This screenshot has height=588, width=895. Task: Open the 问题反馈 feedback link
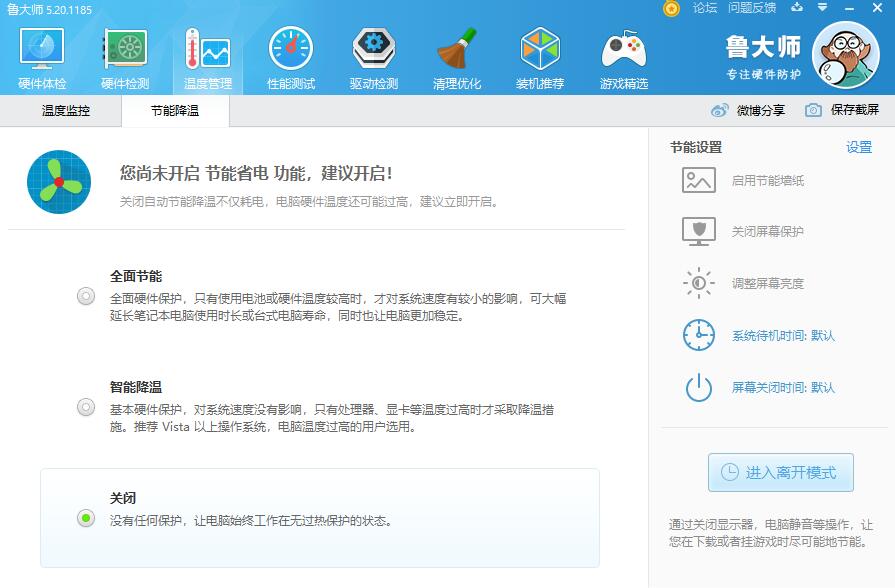point(752,8)
